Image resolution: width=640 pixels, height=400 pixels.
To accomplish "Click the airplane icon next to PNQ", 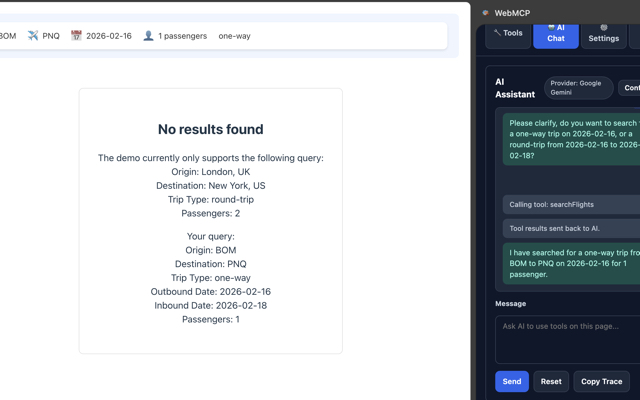I will click(33, 36).
